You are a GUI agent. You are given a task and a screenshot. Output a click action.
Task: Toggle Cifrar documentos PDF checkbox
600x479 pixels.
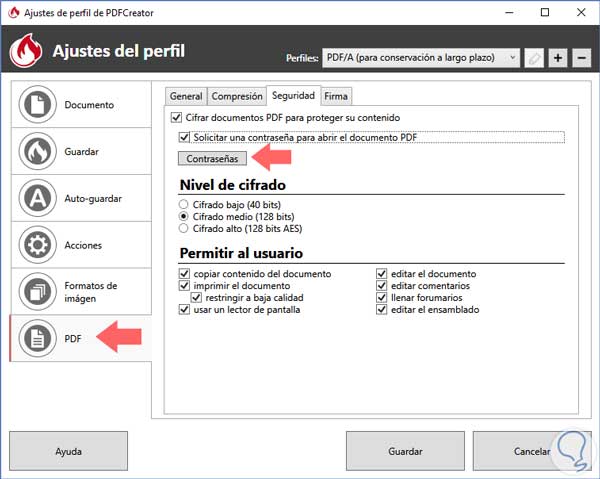(176, 118)
